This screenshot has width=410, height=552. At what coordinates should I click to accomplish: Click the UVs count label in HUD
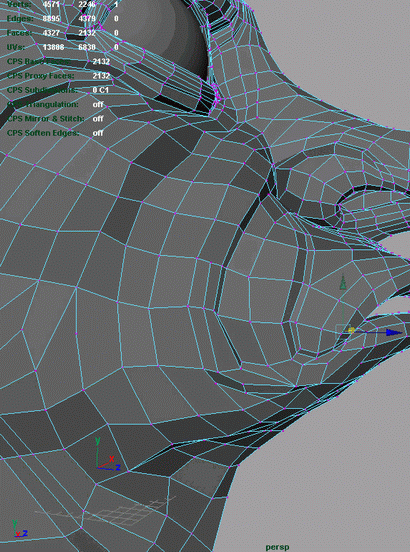pos(15,47)
